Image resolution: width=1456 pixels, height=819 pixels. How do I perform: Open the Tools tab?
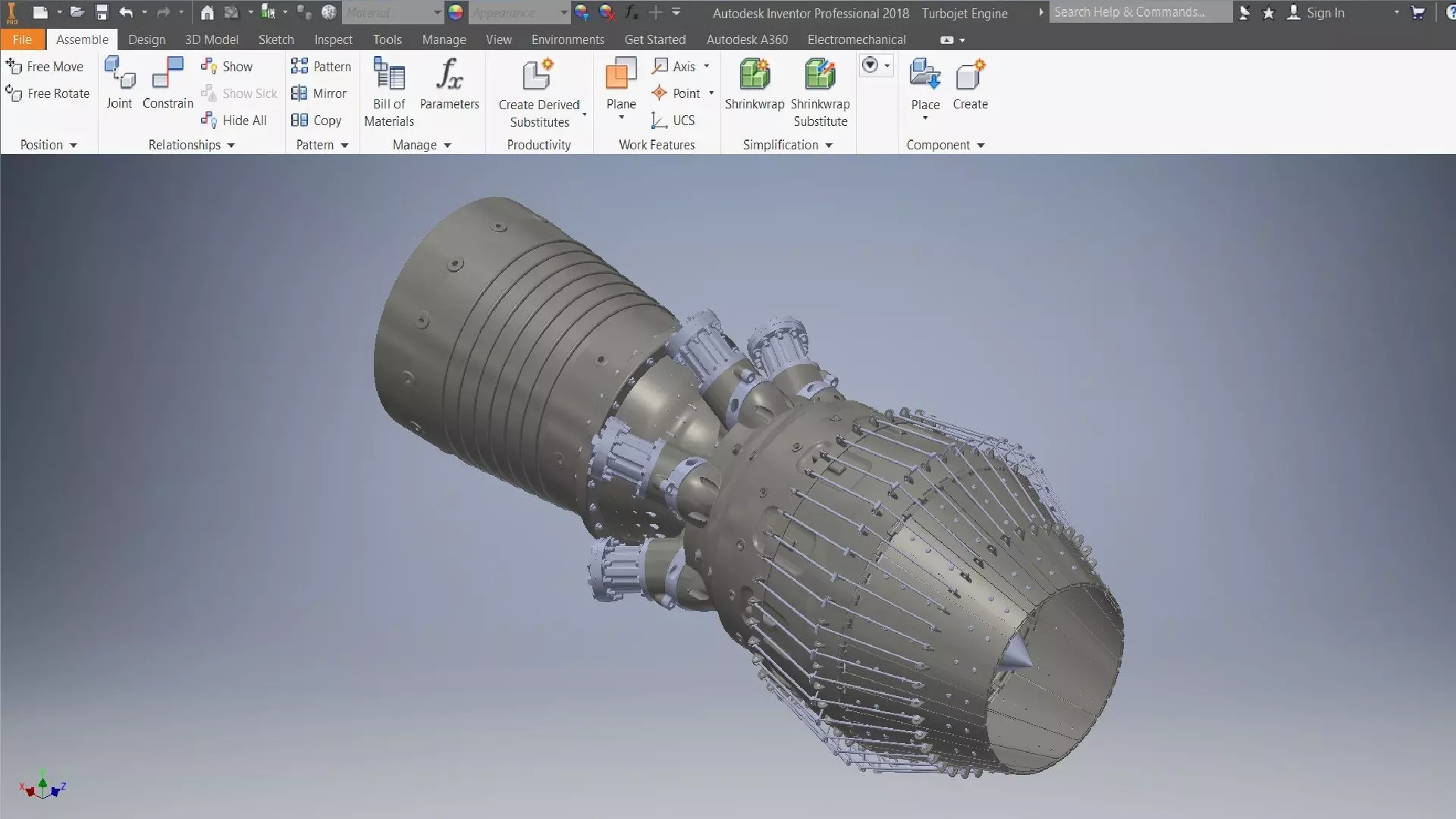click(x=388, y=39)
